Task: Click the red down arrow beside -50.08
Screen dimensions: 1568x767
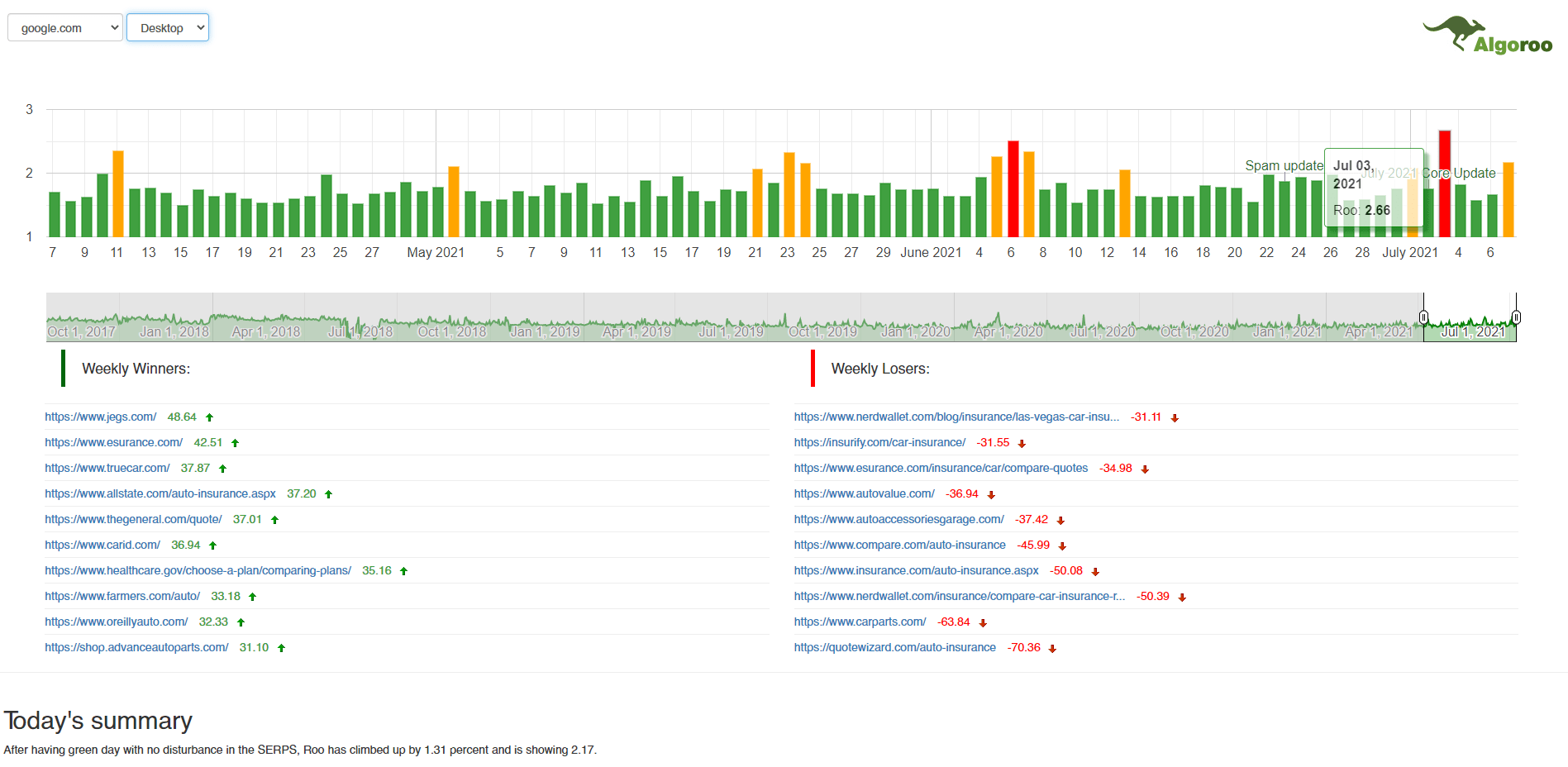Action: [x=1096, y=572]
